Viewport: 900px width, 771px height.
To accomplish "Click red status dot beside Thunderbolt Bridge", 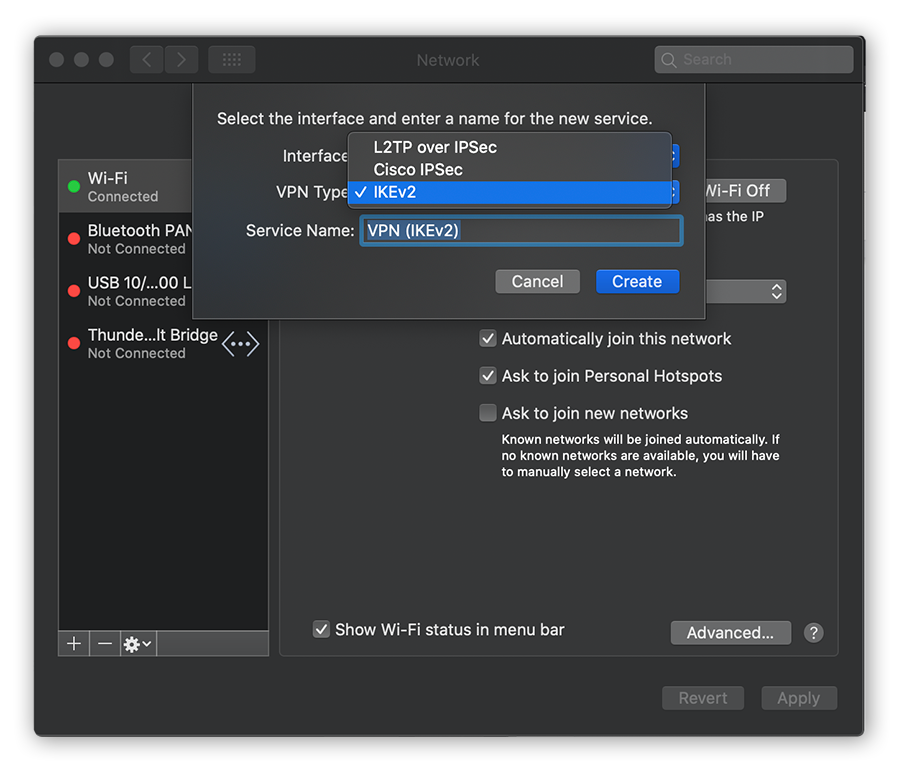I will 74,343.
